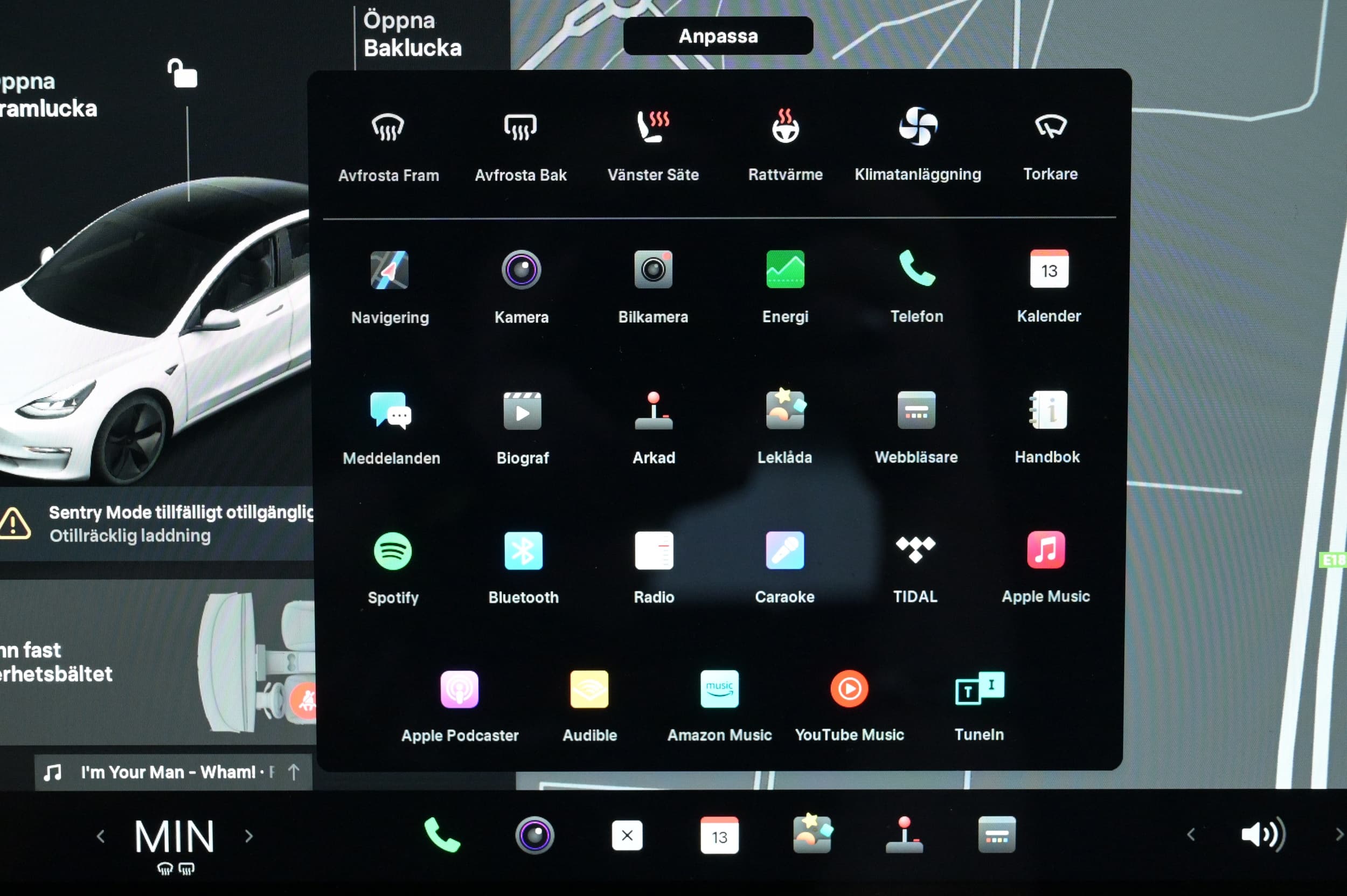Open the Radio app
Viewport: 1347px width, 896px height.
[x=654, y=569]
